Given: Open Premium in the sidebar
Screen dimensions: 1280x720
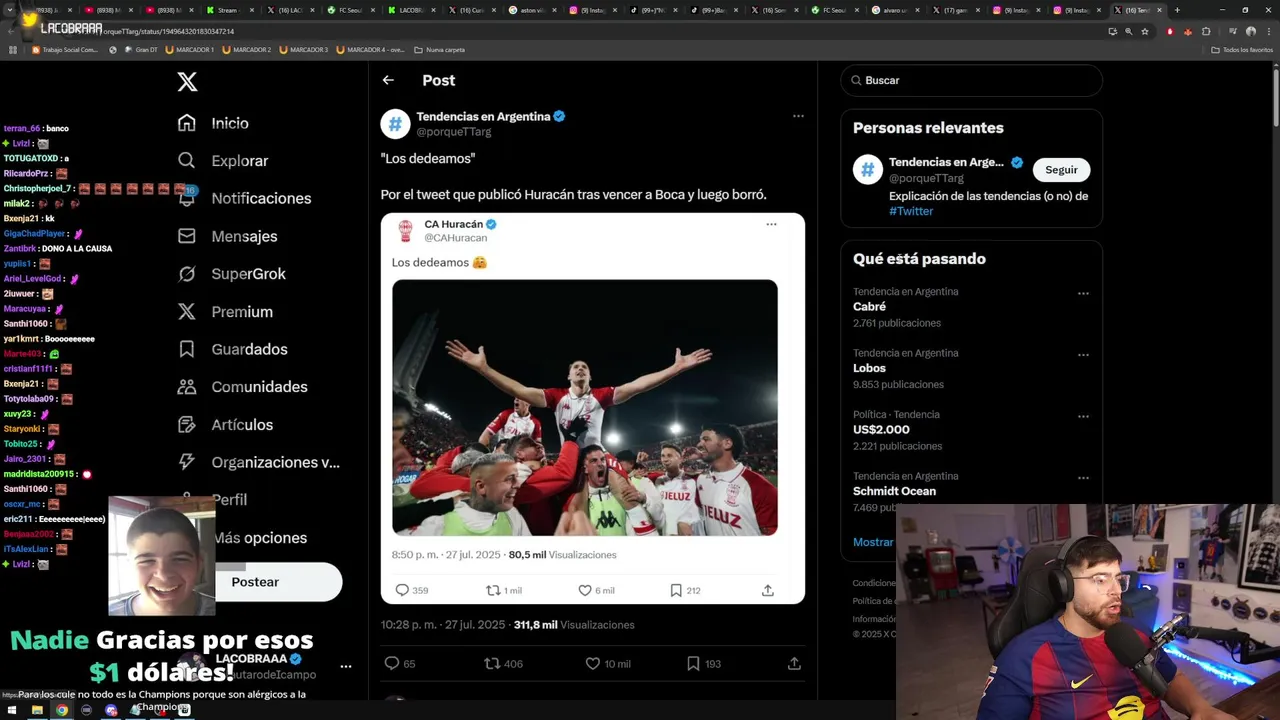Looking at the screenshot, I should [225, 312].
